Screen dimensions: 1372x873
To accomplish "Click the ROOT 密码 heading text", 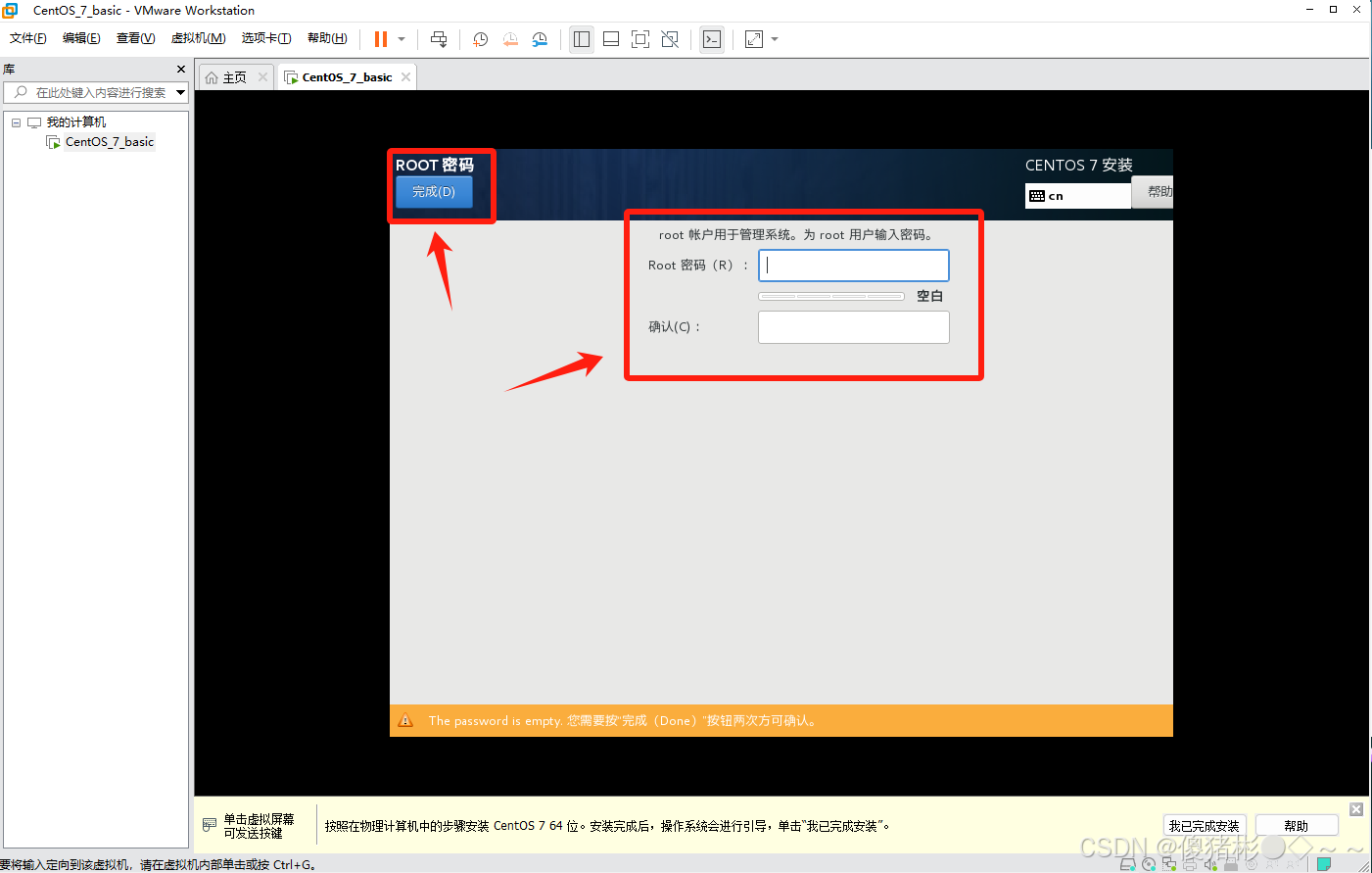I will pos(435,165).
